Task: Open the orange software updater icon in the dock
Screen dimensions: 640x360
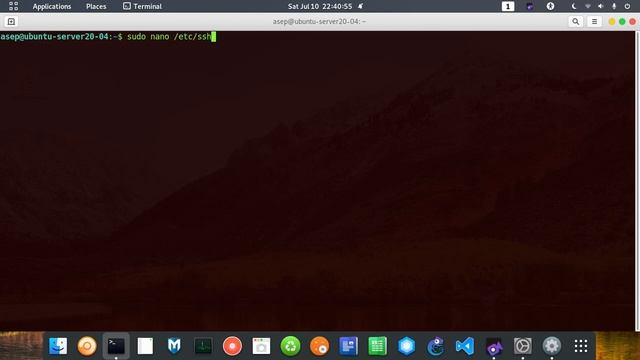Action: [319, 346]
